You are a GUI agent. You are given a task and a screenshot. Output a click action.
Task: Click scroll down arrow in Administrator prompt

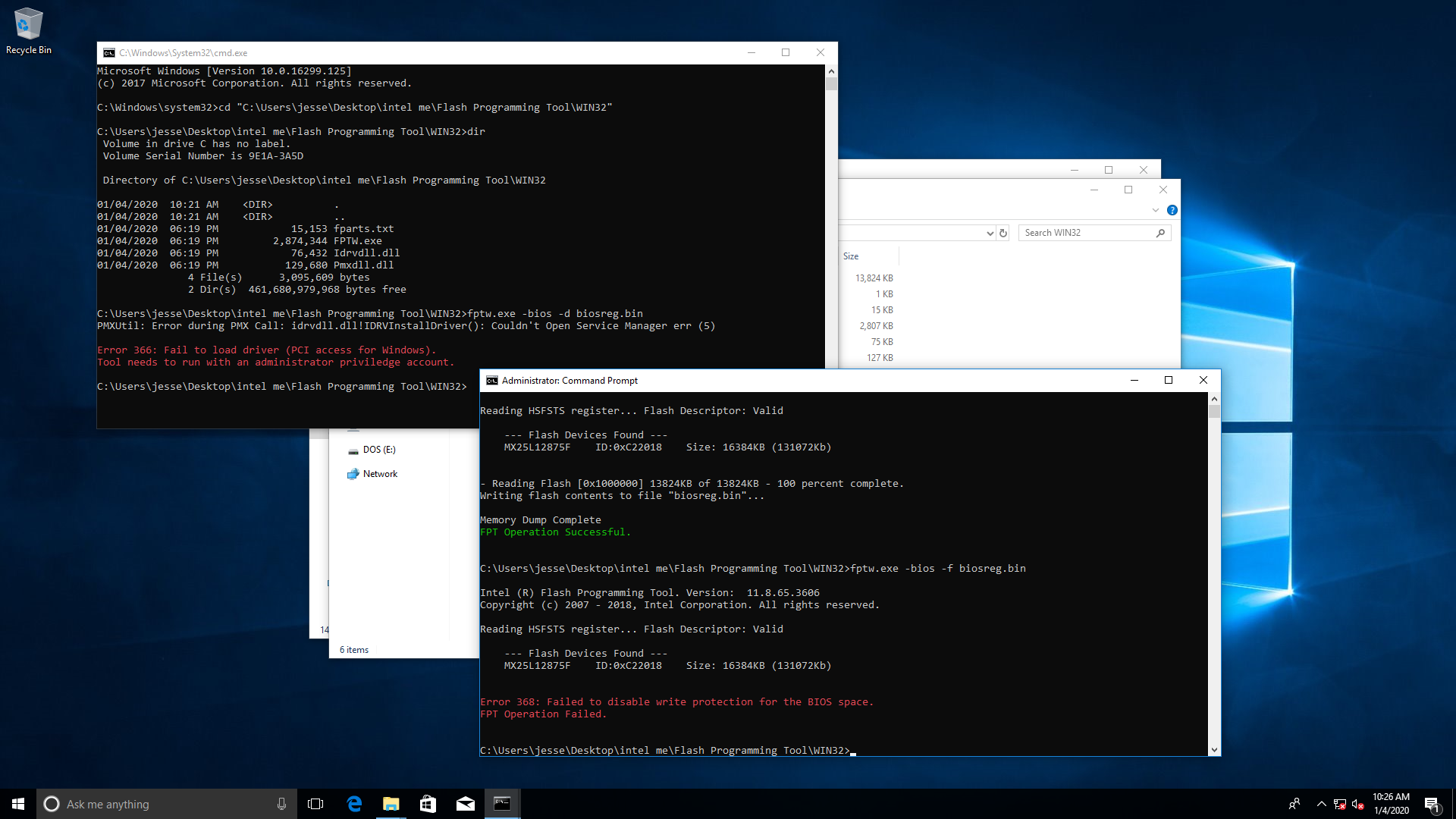(1214, 750)
